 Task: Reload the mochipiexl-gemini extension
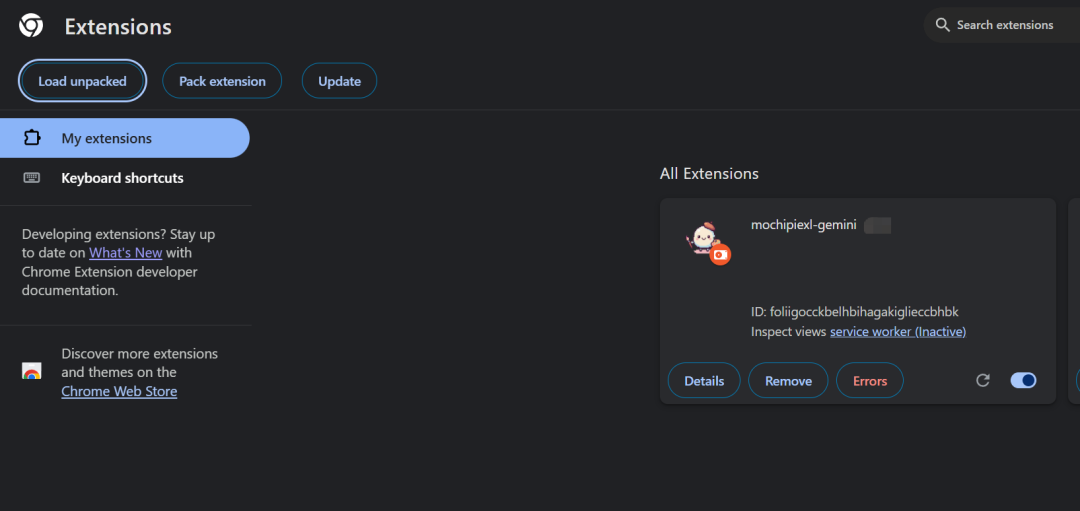(x=983, y=380)
